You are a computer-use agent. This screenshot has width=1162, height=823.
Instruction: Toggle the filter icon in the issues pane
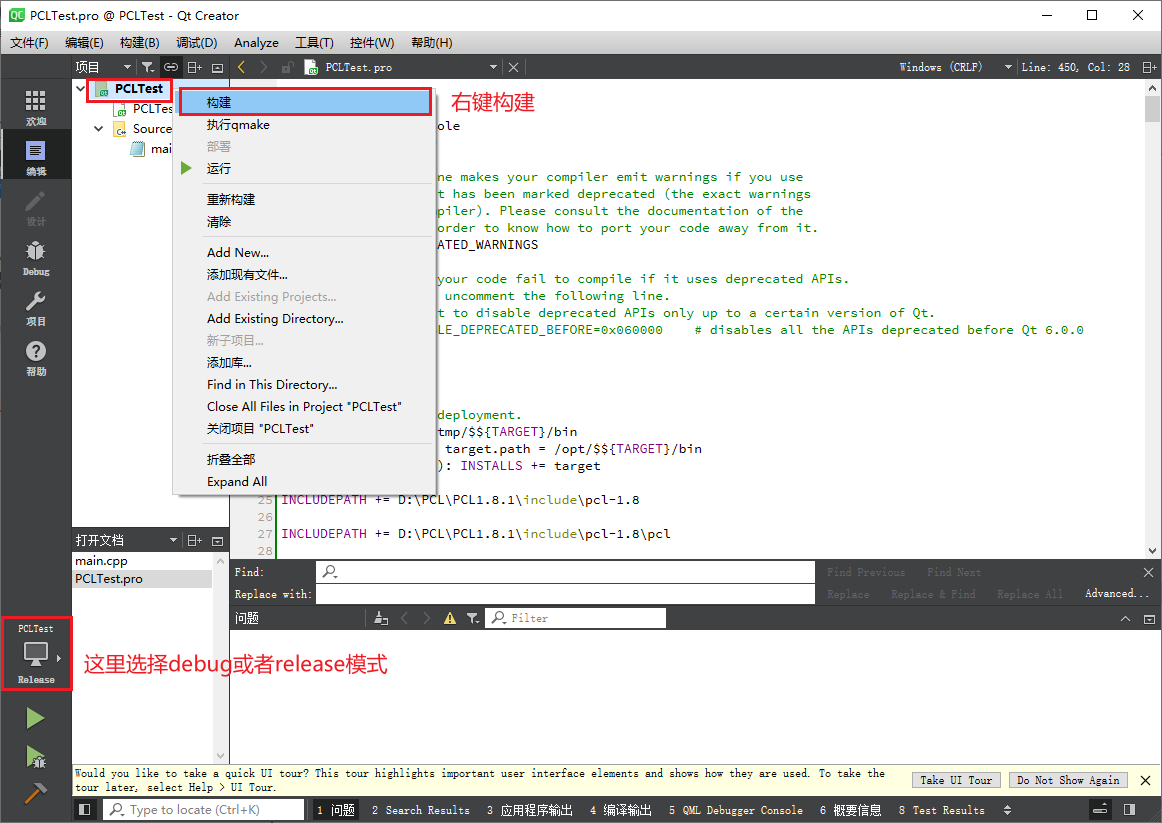coord(472,618)
